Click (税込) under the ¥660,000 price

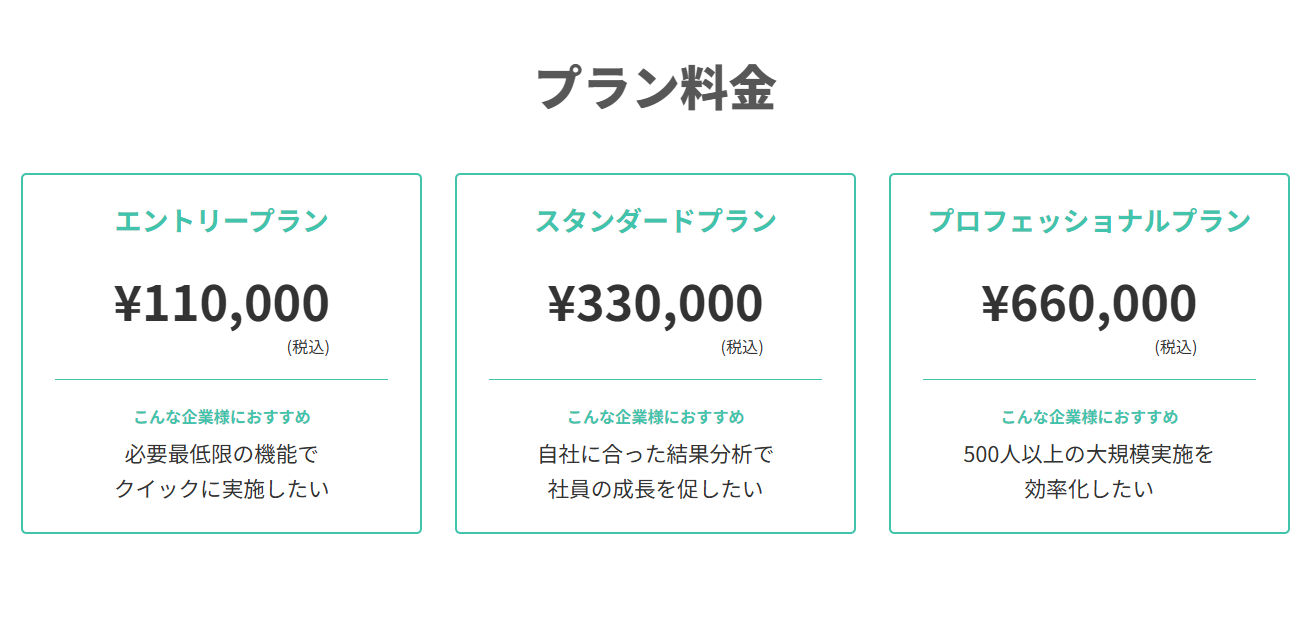coord(1176,348)
